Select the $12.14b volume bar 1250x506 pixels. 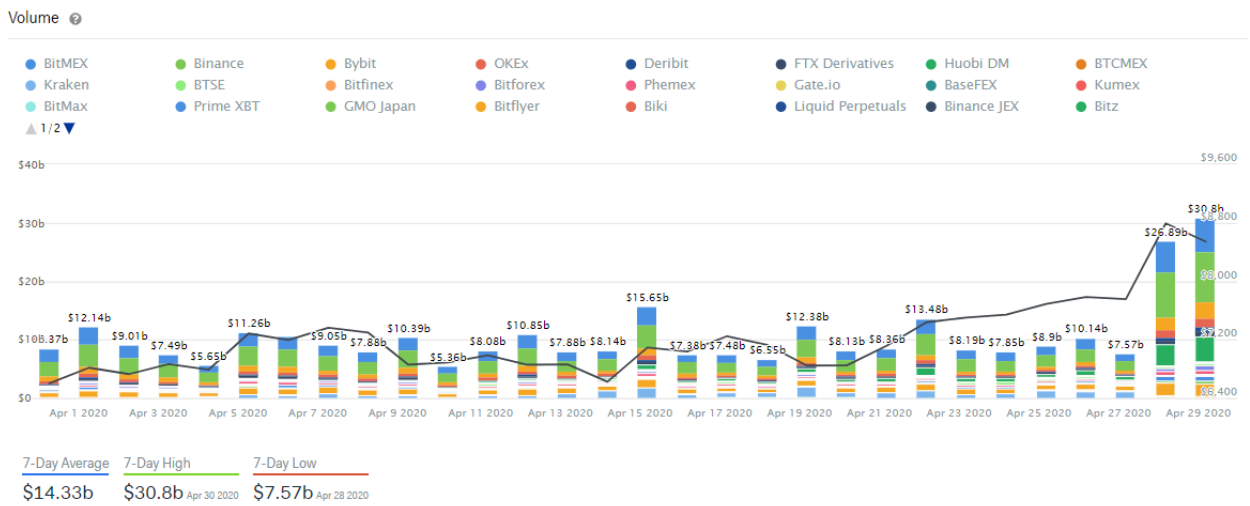(x=88, y=362)
